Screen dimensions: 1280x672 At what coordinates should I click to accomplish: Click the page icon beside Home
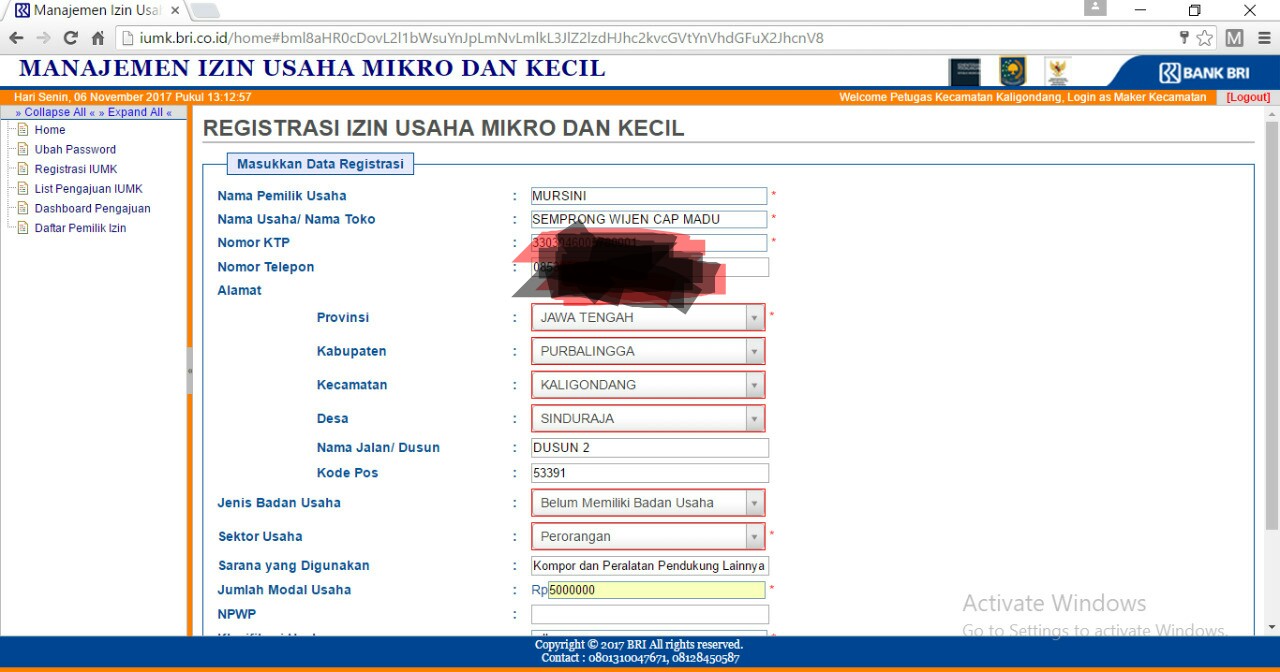tap(23, 130)
